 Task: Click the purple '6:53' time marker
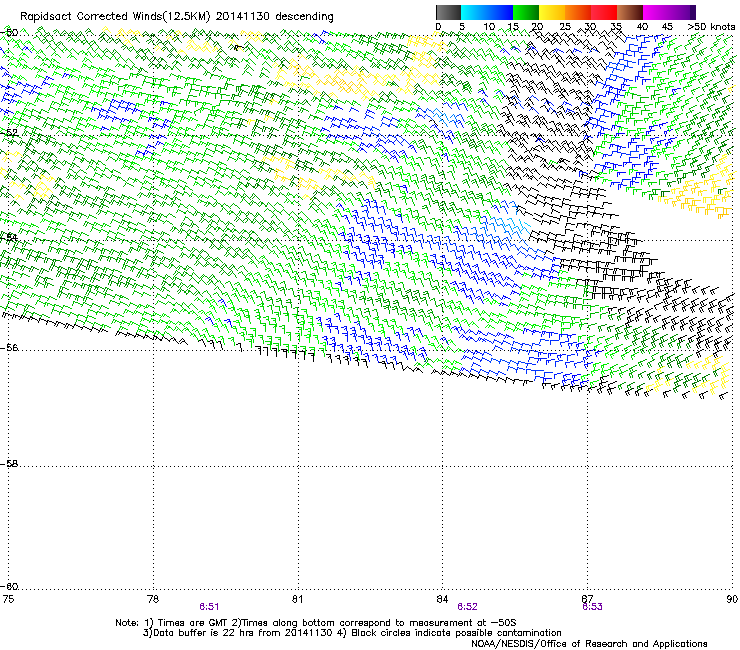(x=592, y=607)
